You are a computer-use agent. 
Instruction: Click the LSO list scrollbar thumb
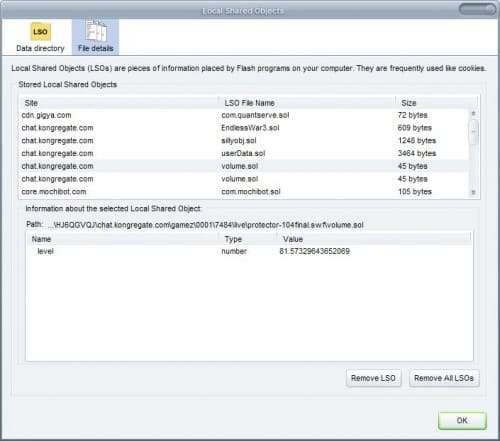(x=473, y=132)
